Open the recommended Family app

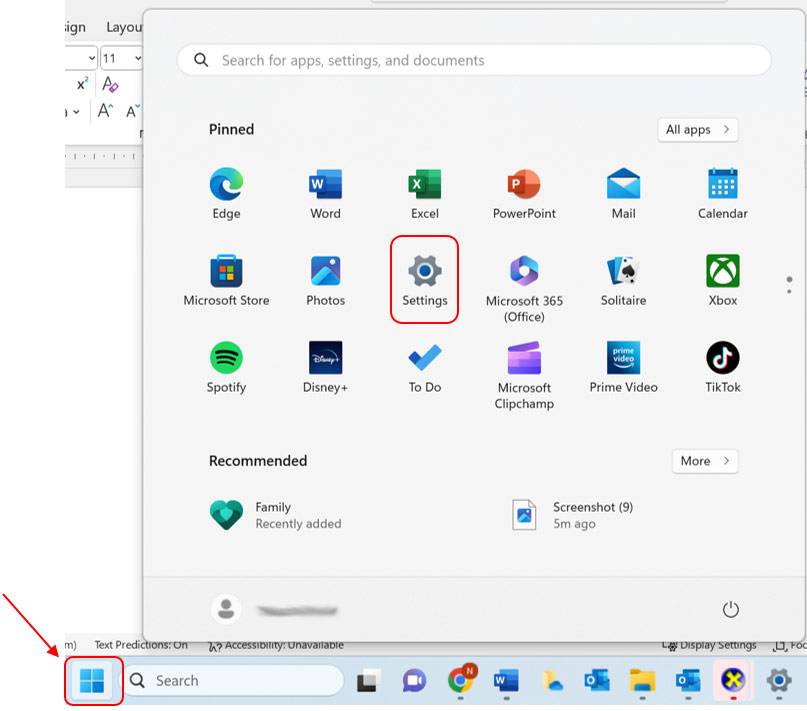tap(275, 515)
